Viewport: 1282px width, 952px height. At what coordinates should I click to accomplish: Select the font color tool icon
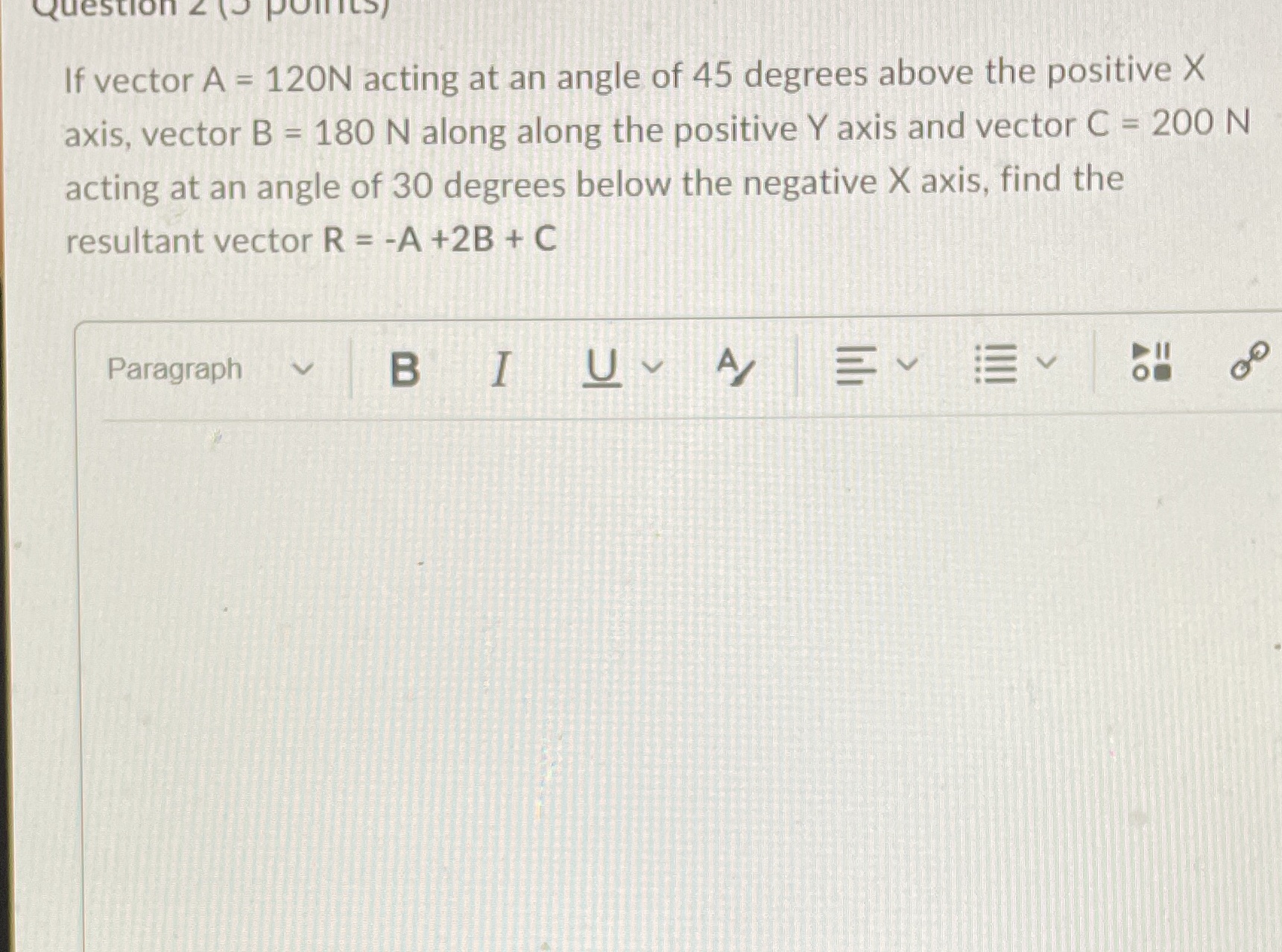click(736, 368)
